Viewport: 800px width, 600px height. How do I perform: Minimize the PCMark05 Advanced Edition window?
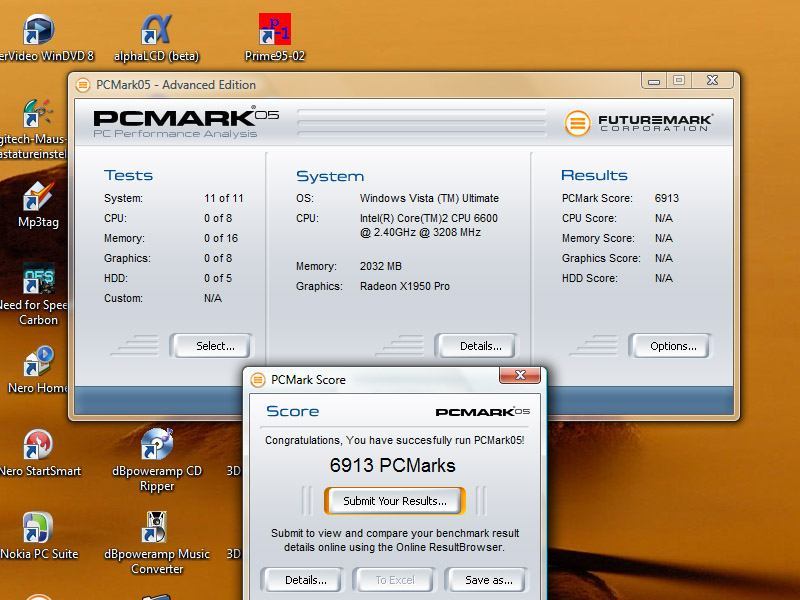[654, 81]
